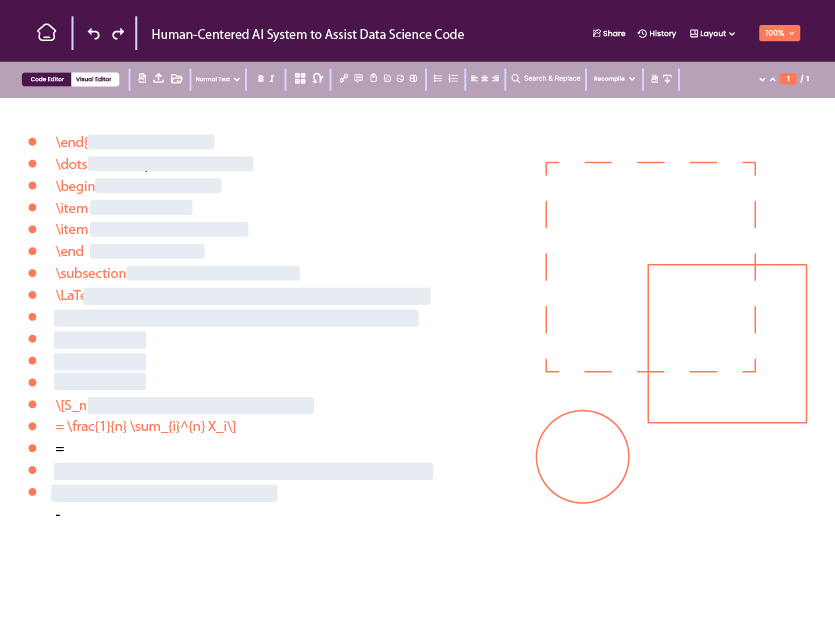Screen dimensions: 835x626
Task: Open the folder icon in toolbar
Action: (x=176, y=78)
